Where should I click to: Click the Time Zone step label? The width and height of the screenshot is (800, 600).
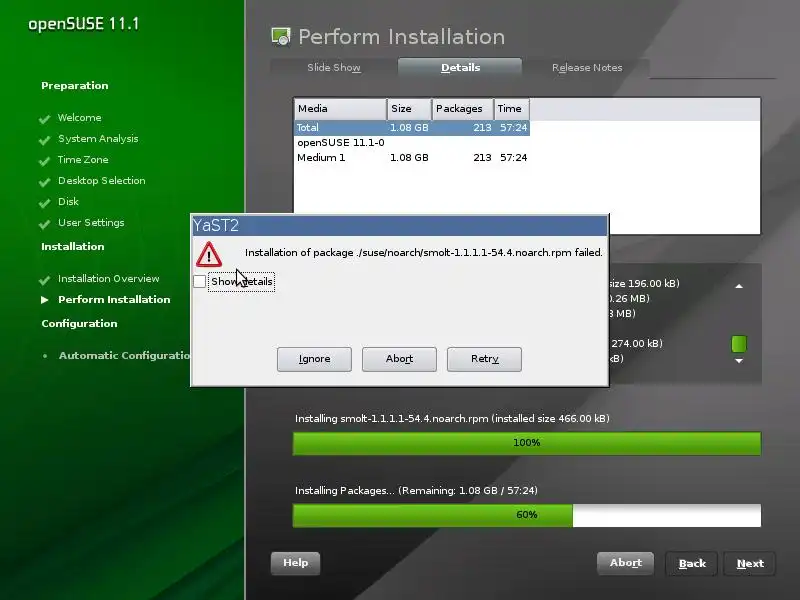[x=83, y=160]
